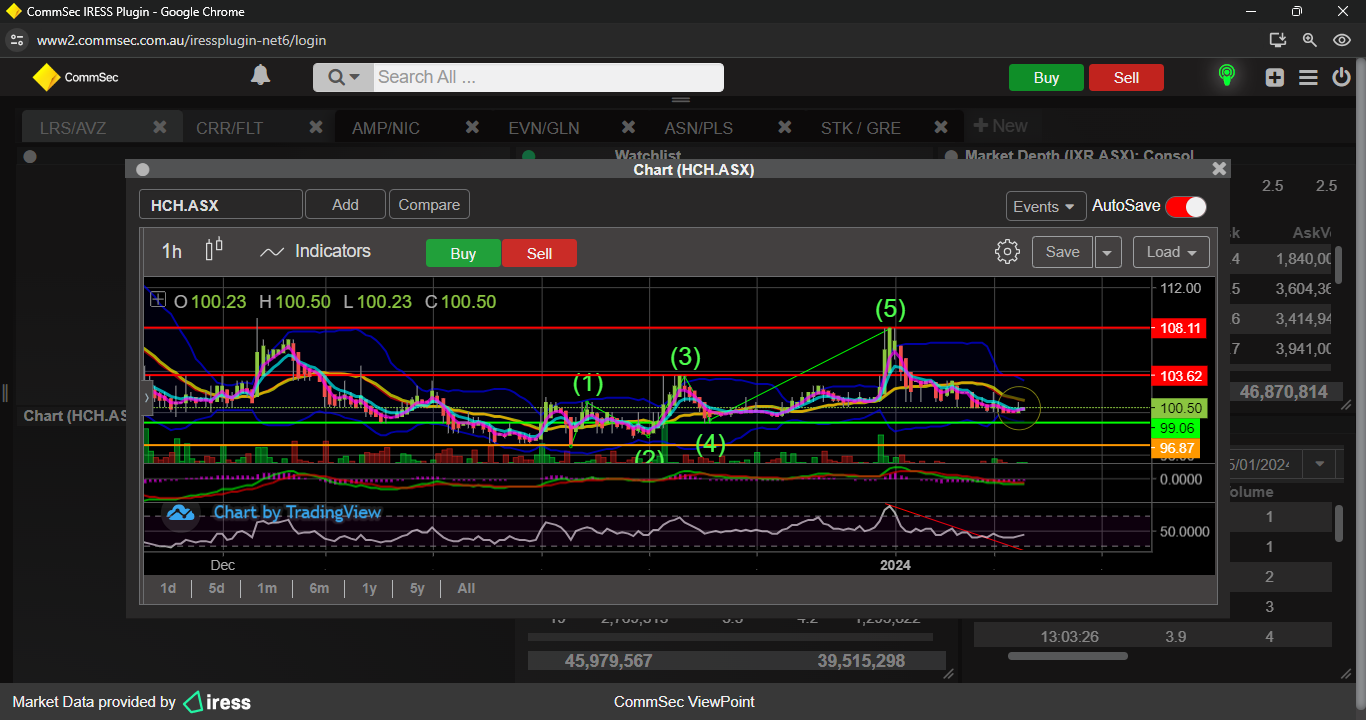Screen dimensions: 1366x720
Task: Toggle the AutoSave switch off
Action: point(1186,206)
